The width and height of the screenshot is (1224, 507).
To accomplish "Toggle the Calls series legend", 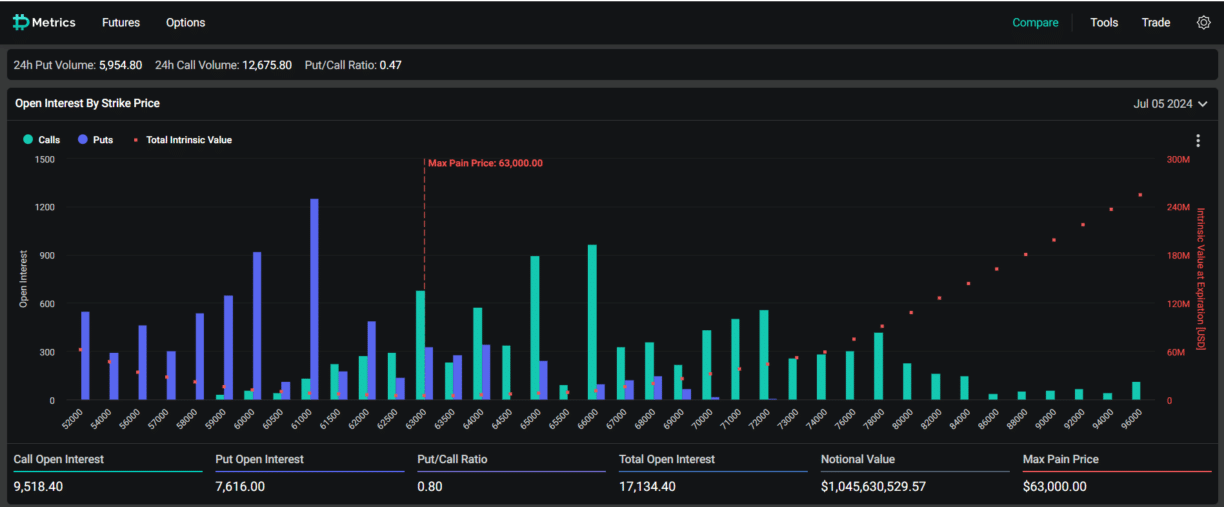I will click(x=49, y=140).
